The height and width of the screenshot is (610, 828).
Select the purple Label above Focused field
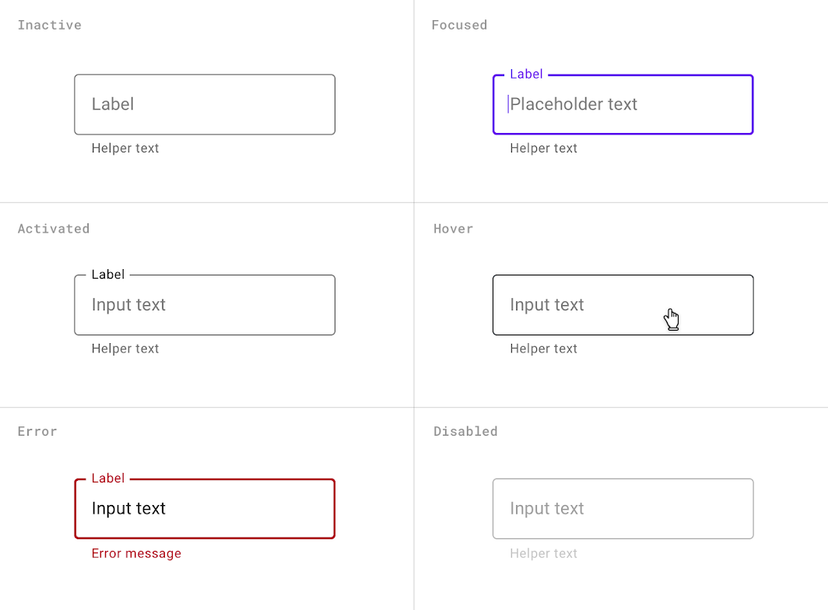526,73
